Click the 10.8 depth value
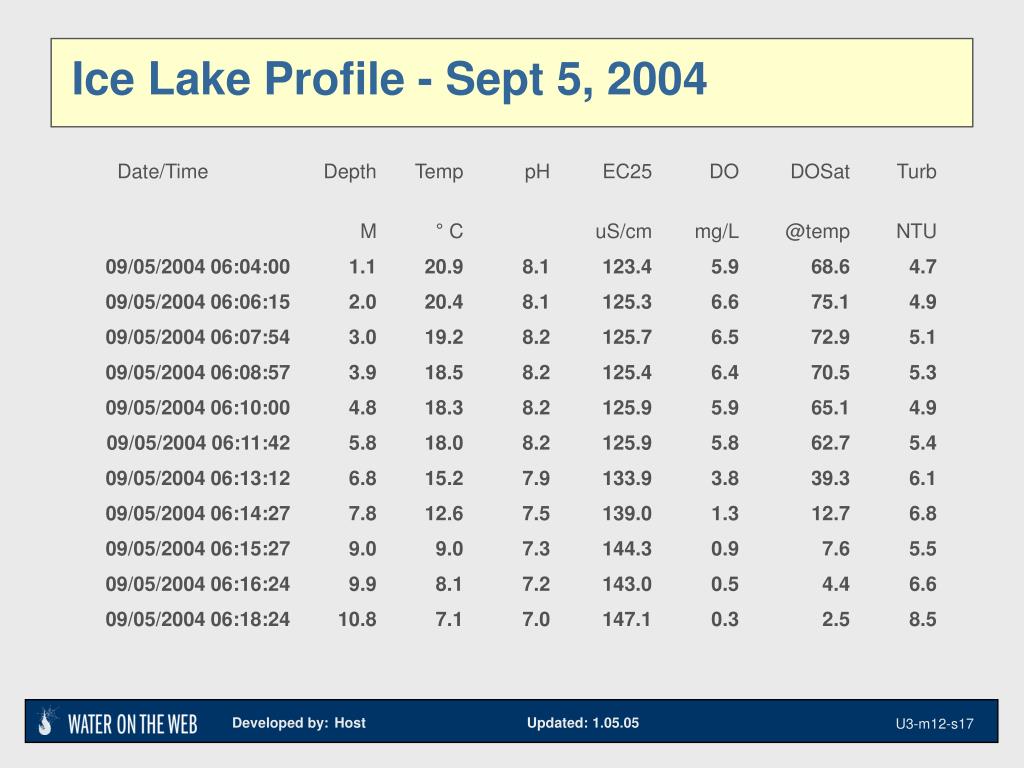Image resolution: width=1024 pixels, height=768 pixels. (x=357, y=619)
